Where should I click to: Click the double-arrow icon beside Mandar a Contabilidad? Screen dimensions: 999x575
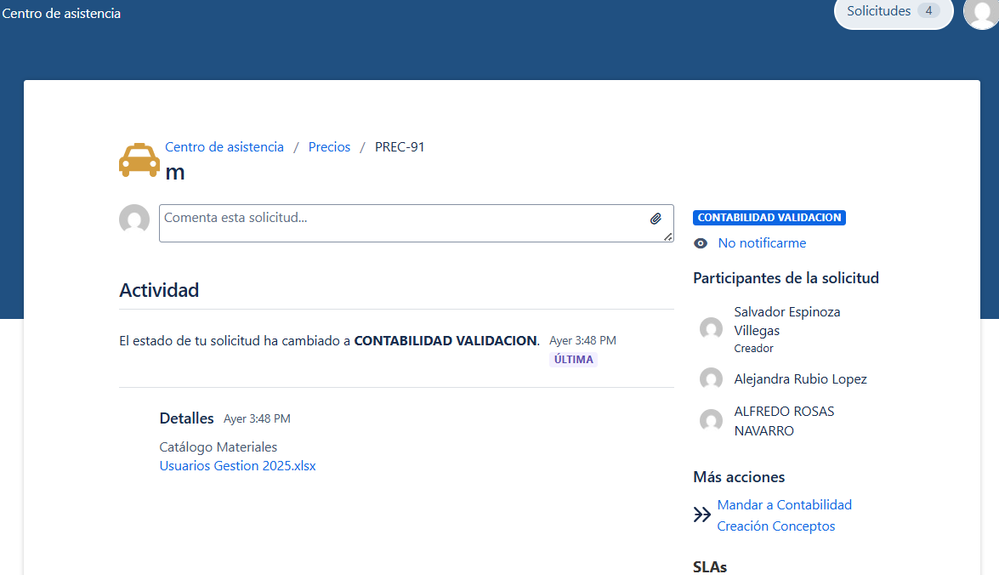[701, 515]
